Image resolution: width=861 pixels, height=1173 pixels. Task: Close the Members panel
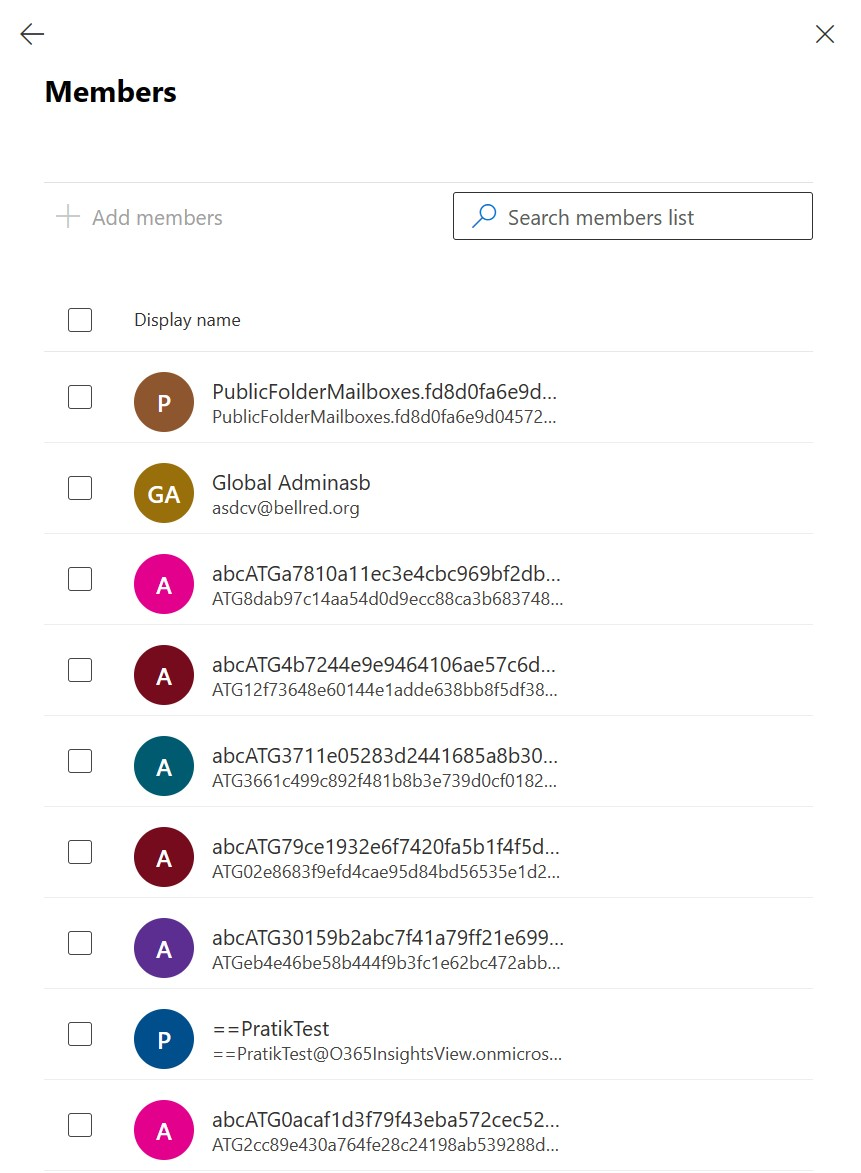coord(824,34)
